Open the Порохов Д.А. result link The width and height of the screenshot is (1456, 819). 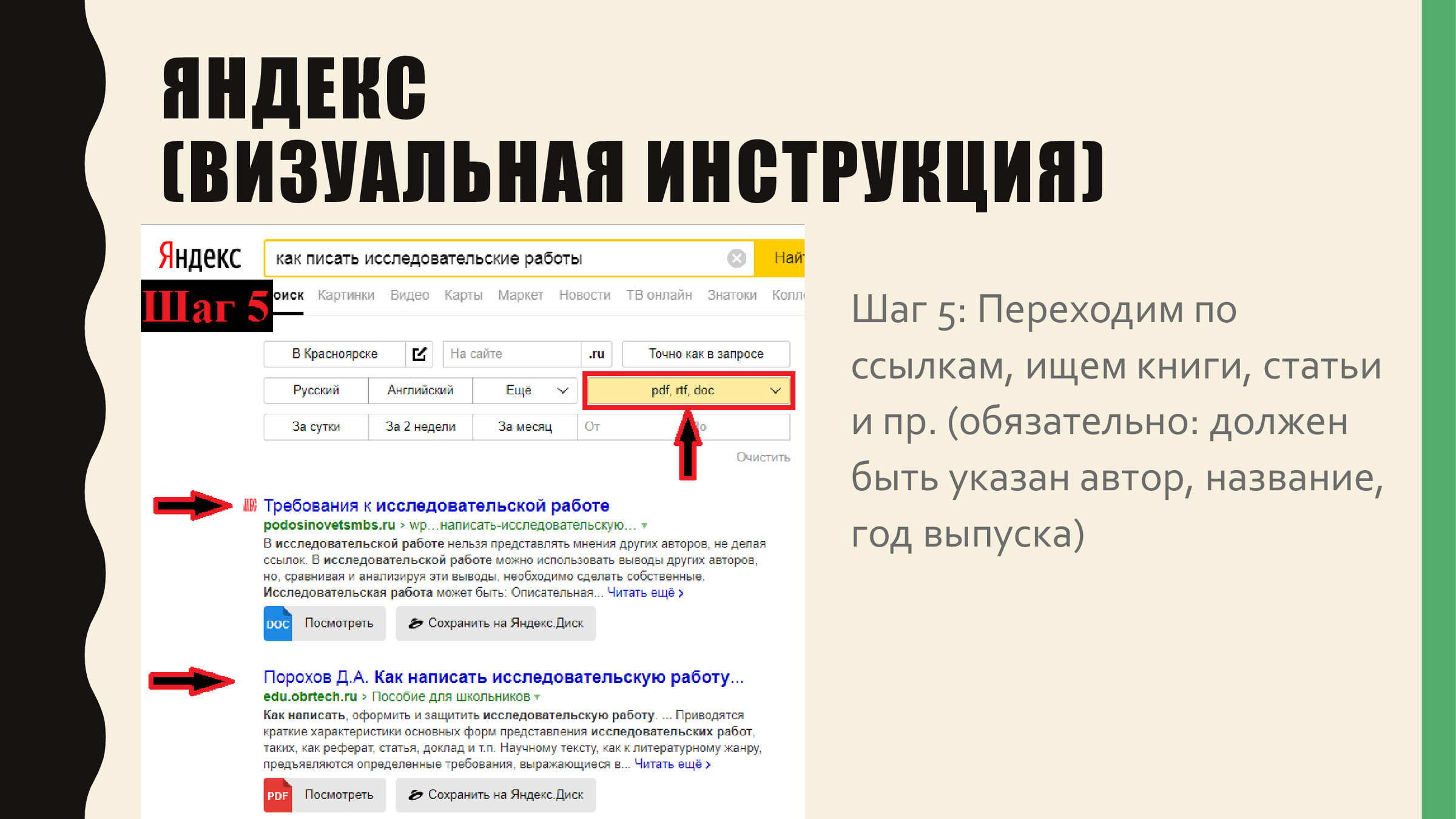click(x=503, y=677)
